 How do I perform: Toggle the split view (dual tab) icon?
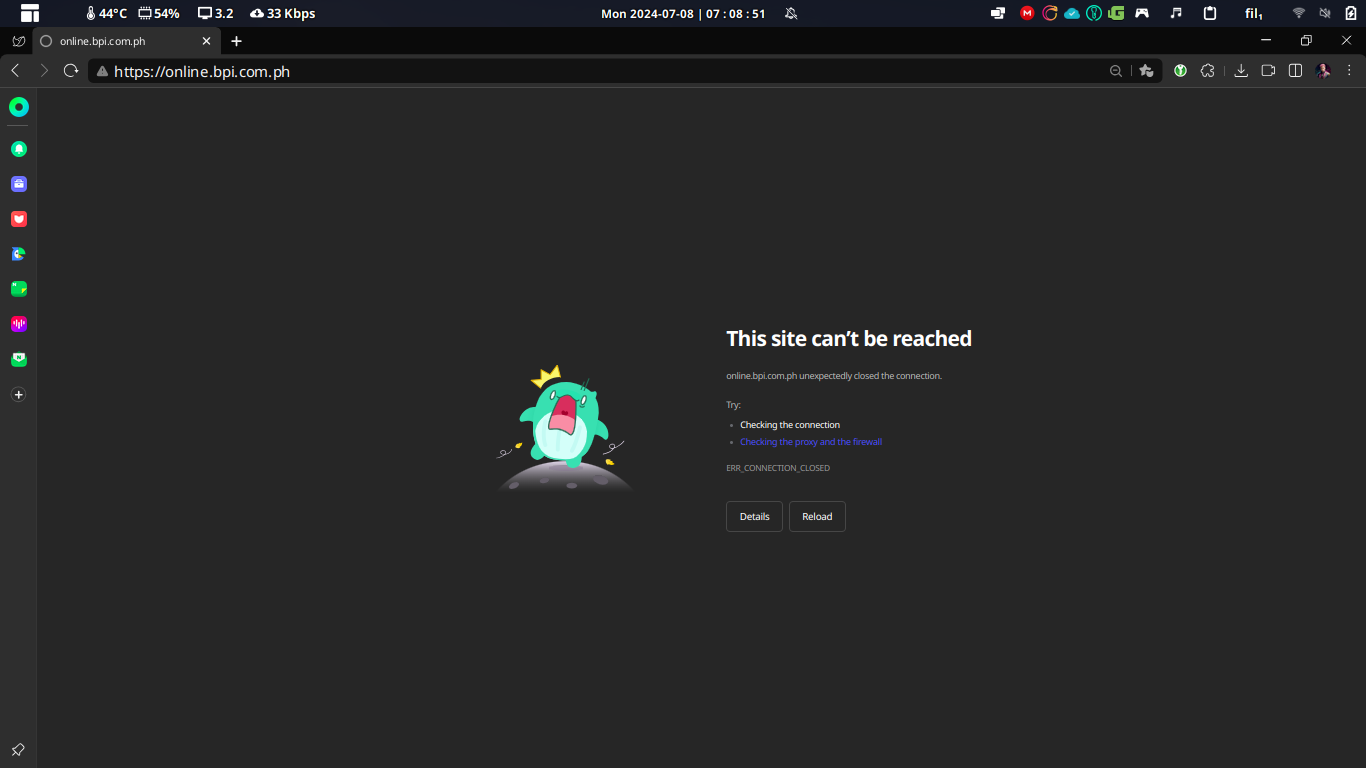1295,71
